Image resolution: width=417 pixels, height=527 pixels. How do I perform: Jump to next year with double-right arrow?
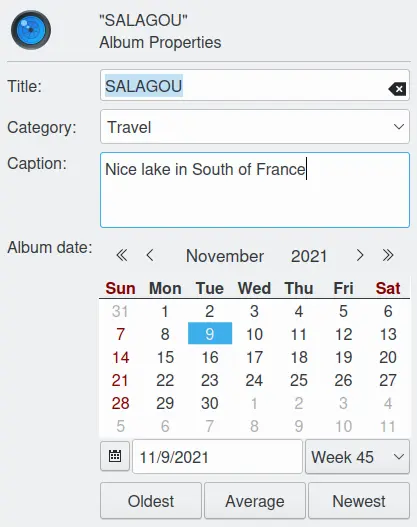[x=388, y=255]
